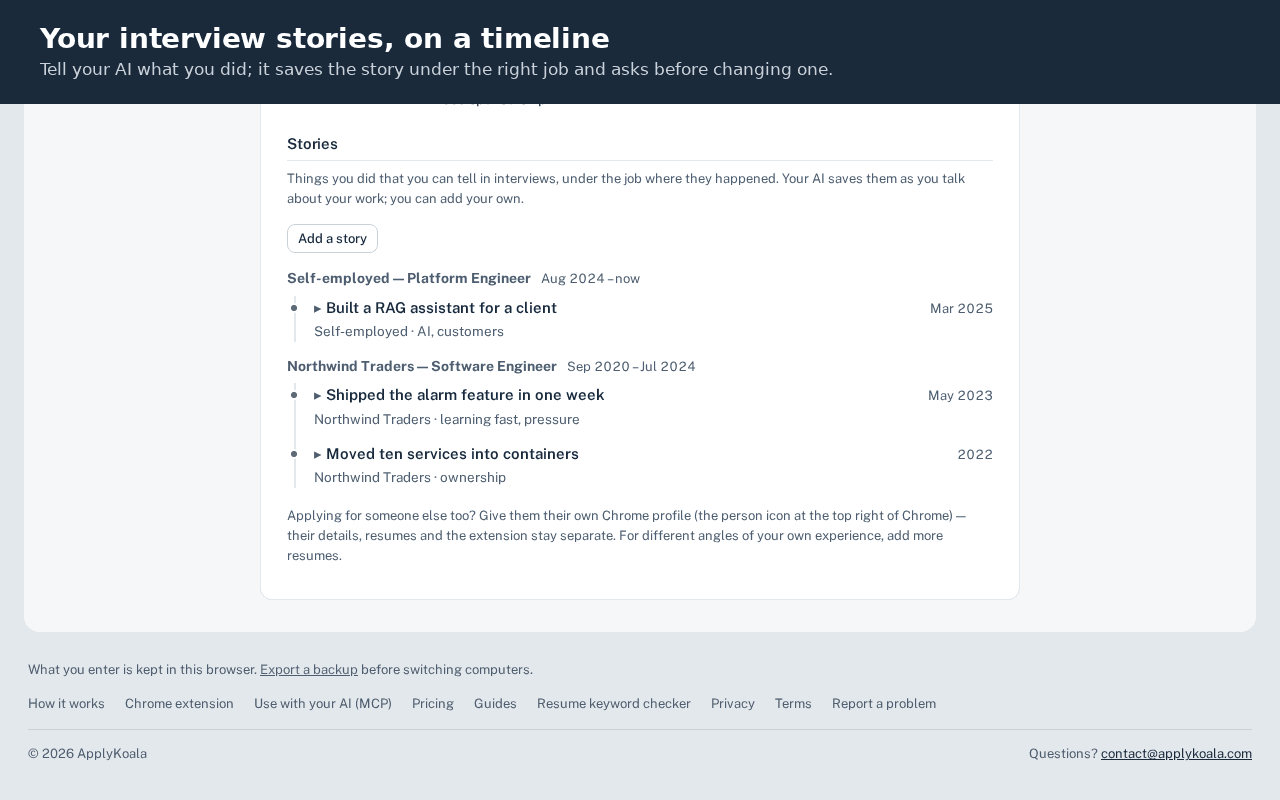Screen dimensions: 1280x800
Task: Go to Chrome extension page
Action: 179,704
